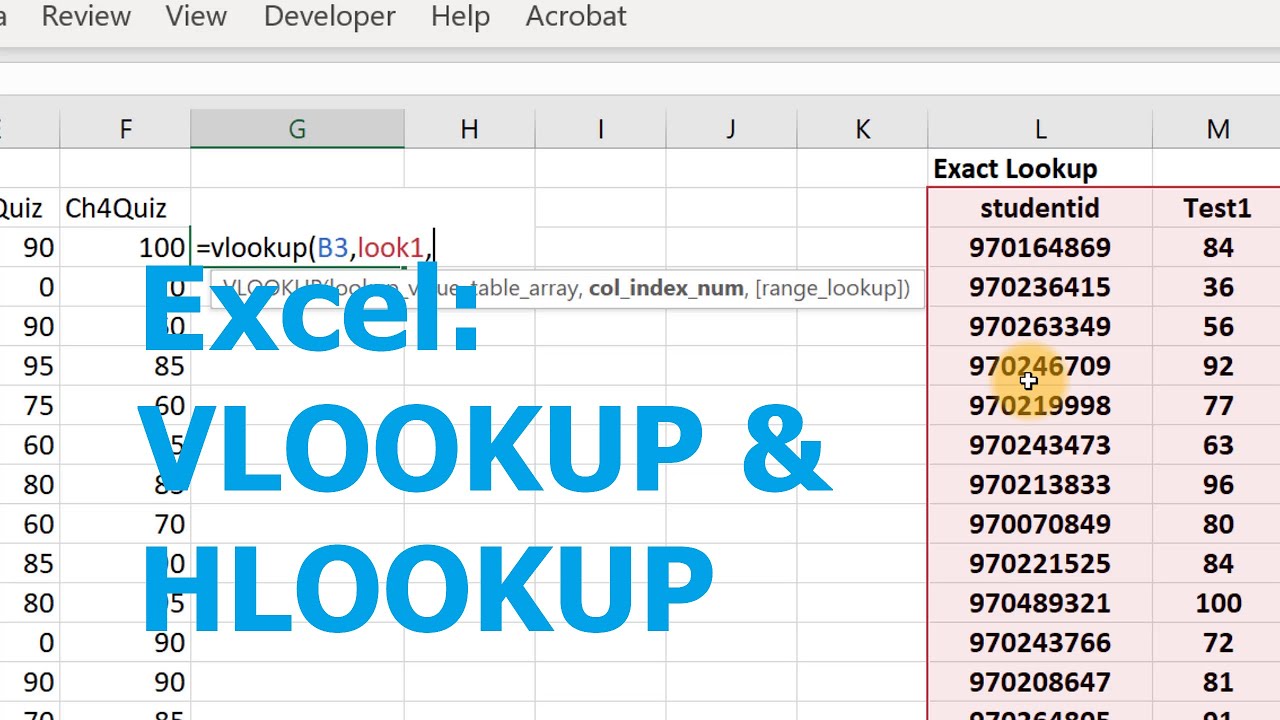The height and width of the screenshot is (720, 1280).
Task: Select column I header
Action: (x=600, y=129)
